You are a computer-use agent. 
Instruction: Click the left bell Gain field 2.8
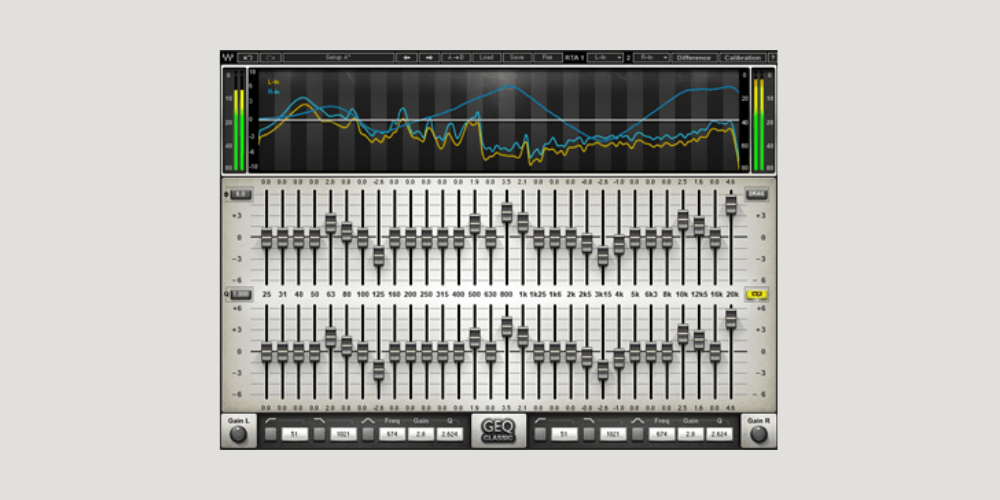tap(420, 434)
